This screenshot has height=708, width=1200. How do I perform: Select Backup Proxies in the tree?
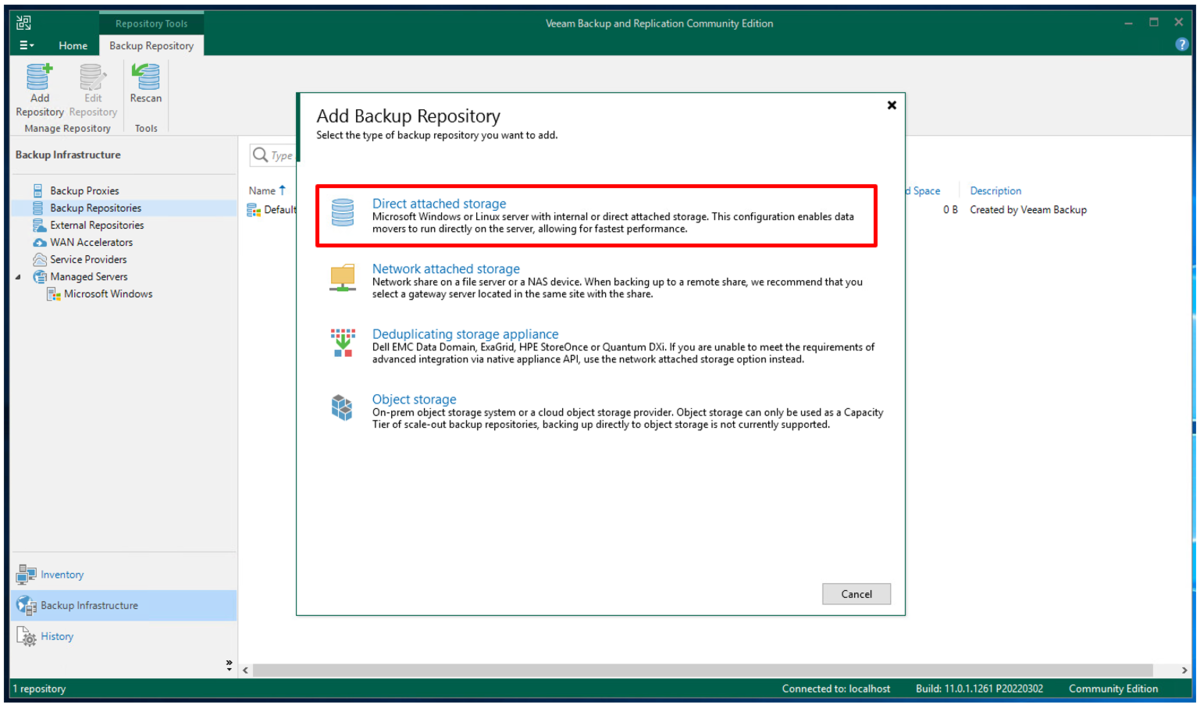[84, 190]
